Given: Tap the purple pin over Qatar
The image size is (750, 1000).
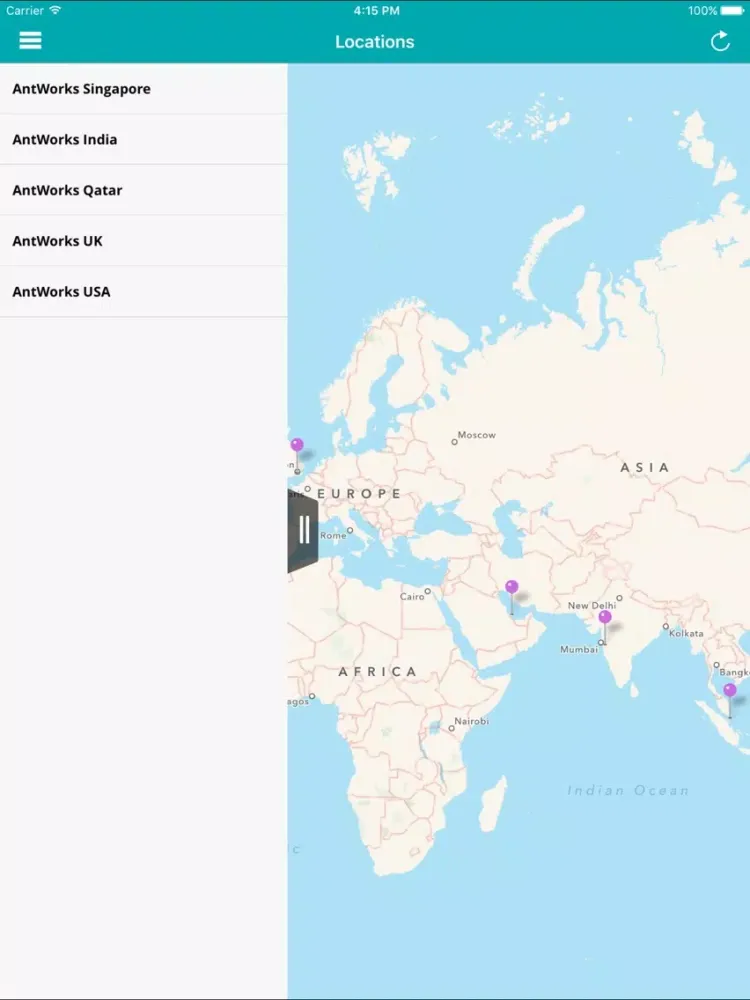Looking at the screenshot, I should (511, 587).
